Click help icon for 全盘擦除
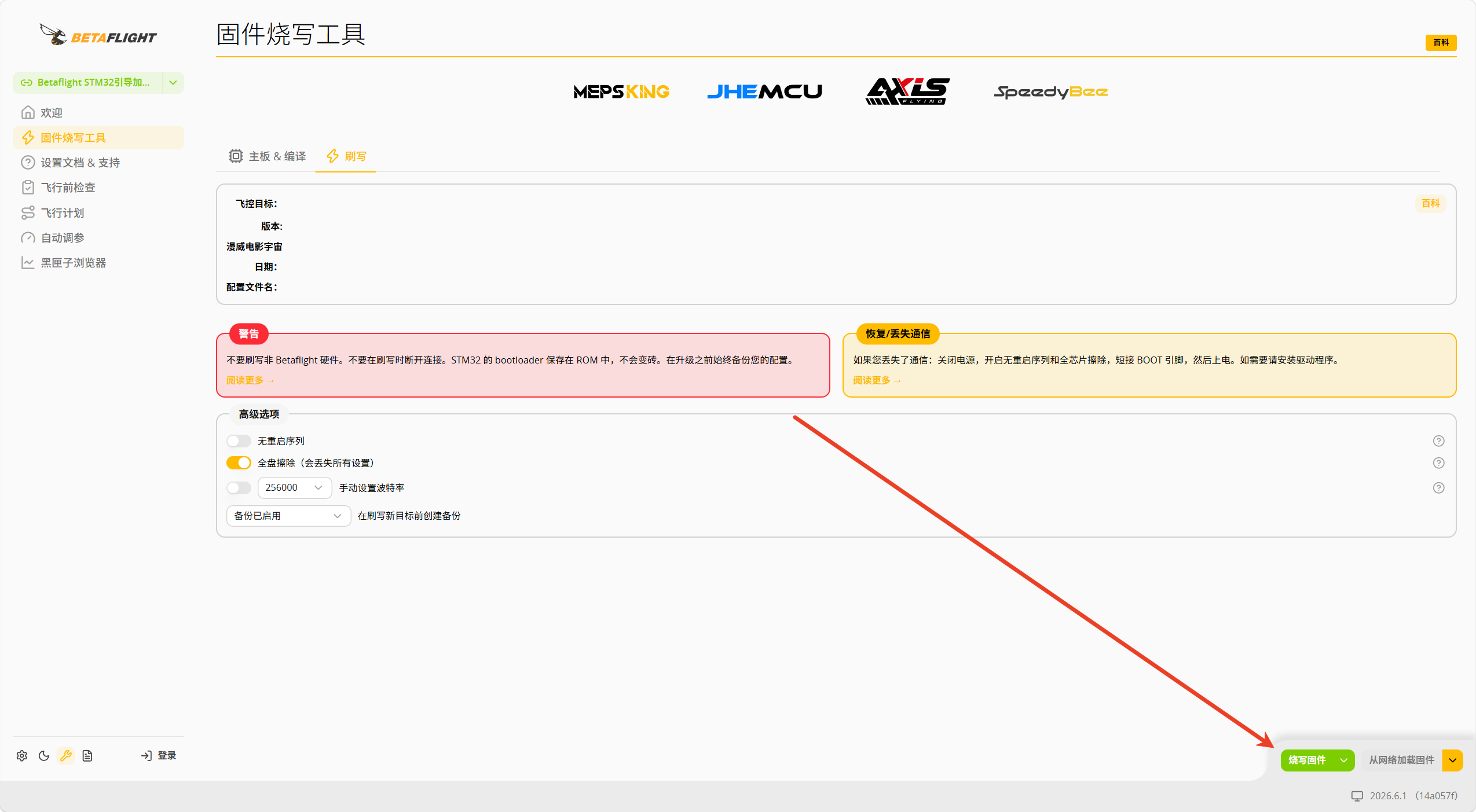 click(x=1438, y=463)
